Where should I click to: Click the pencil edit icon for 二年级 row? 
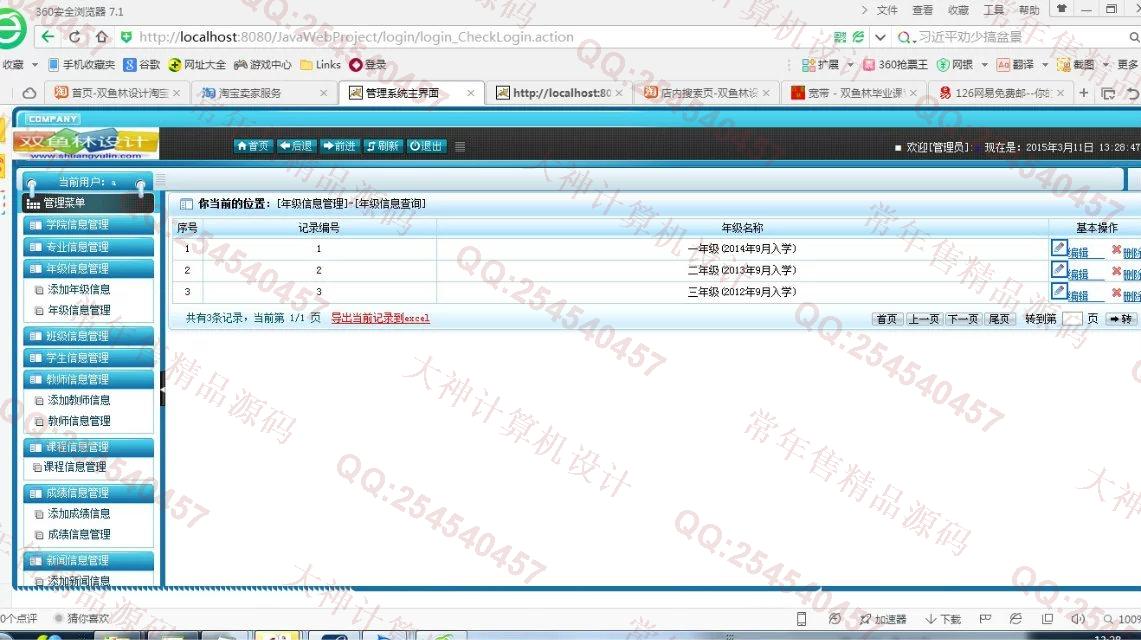1060,271
